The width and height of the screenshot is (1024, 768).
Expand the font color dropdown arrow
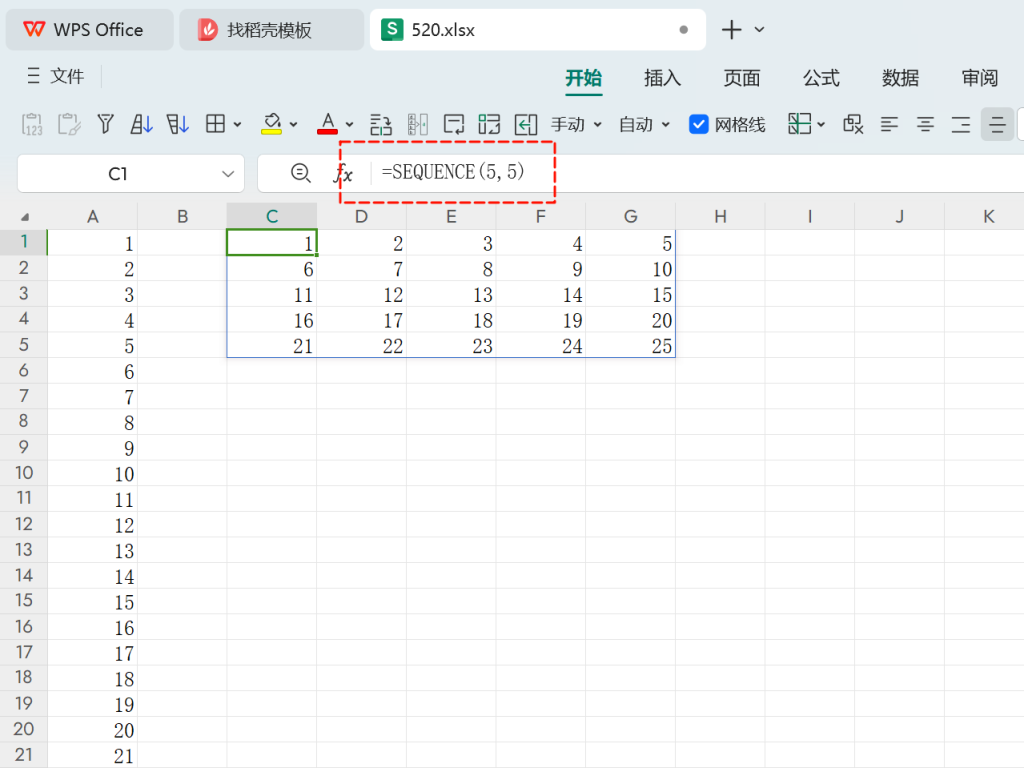pos(349,124)
